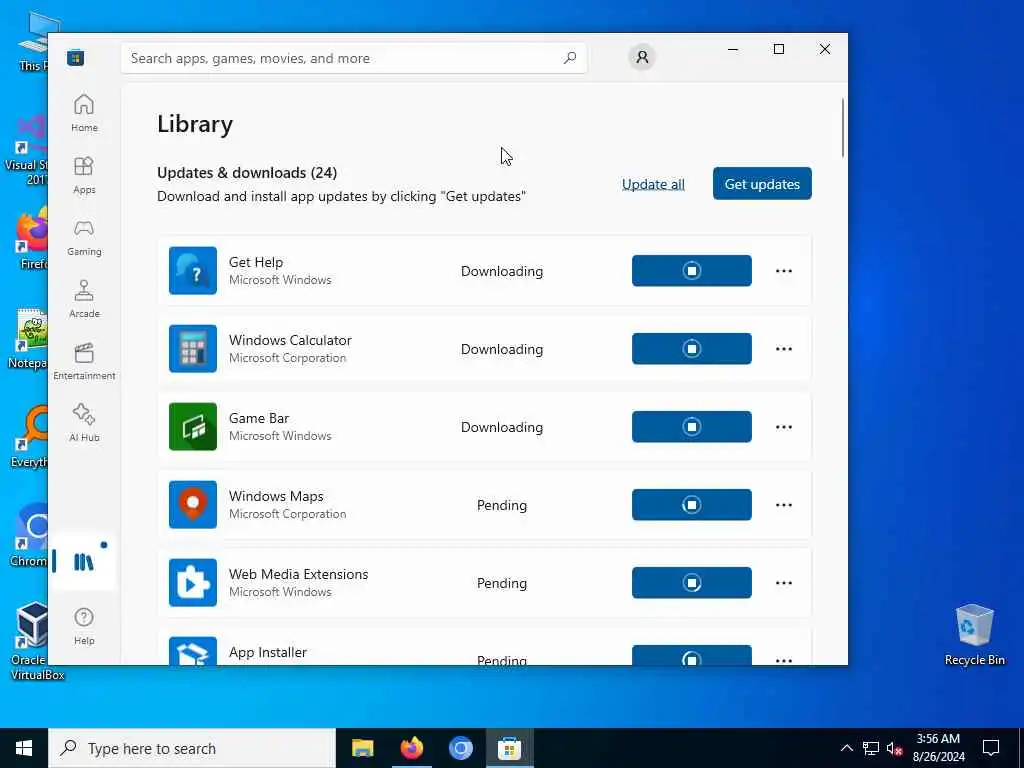Open the Entertainment section
The width and height of the screenshot is (1024, 768).
84,361
